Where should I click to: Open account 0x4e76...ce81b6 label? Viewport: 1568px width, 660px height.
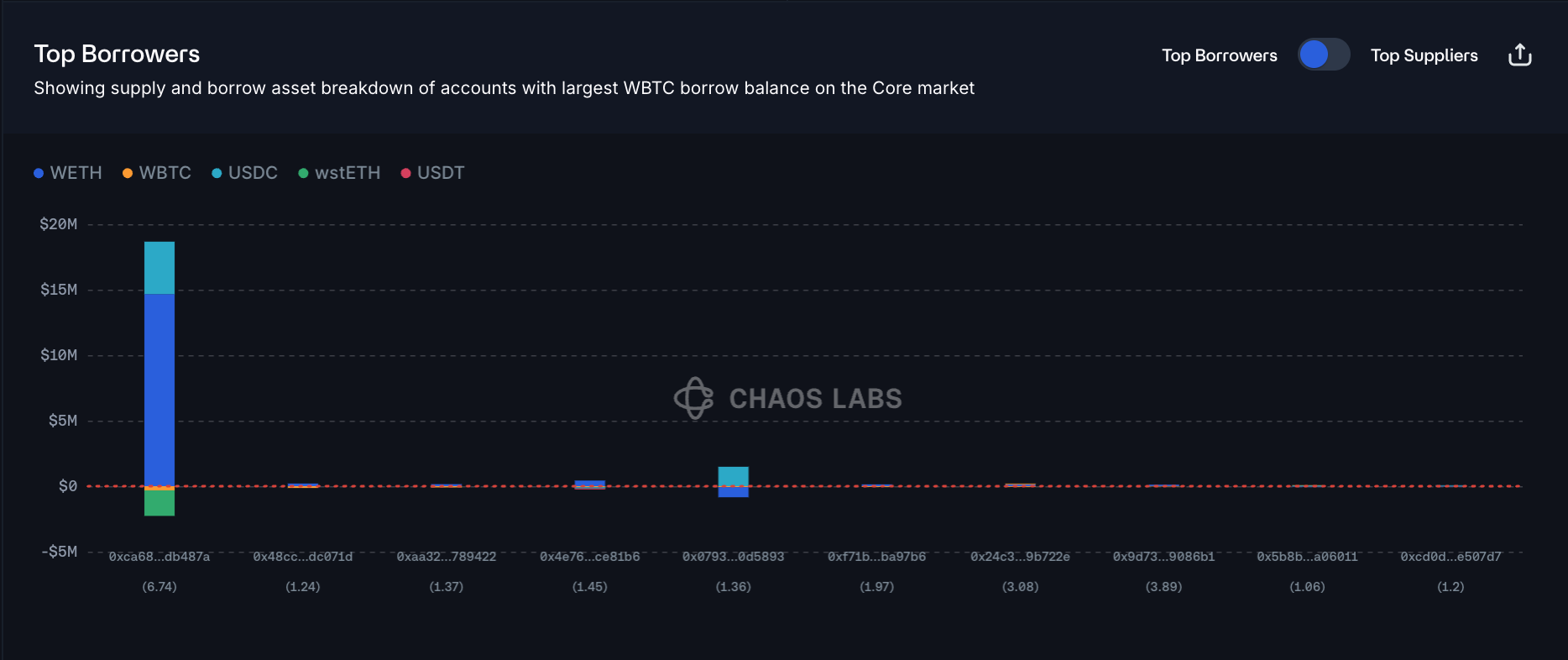(x=590, y=557)
